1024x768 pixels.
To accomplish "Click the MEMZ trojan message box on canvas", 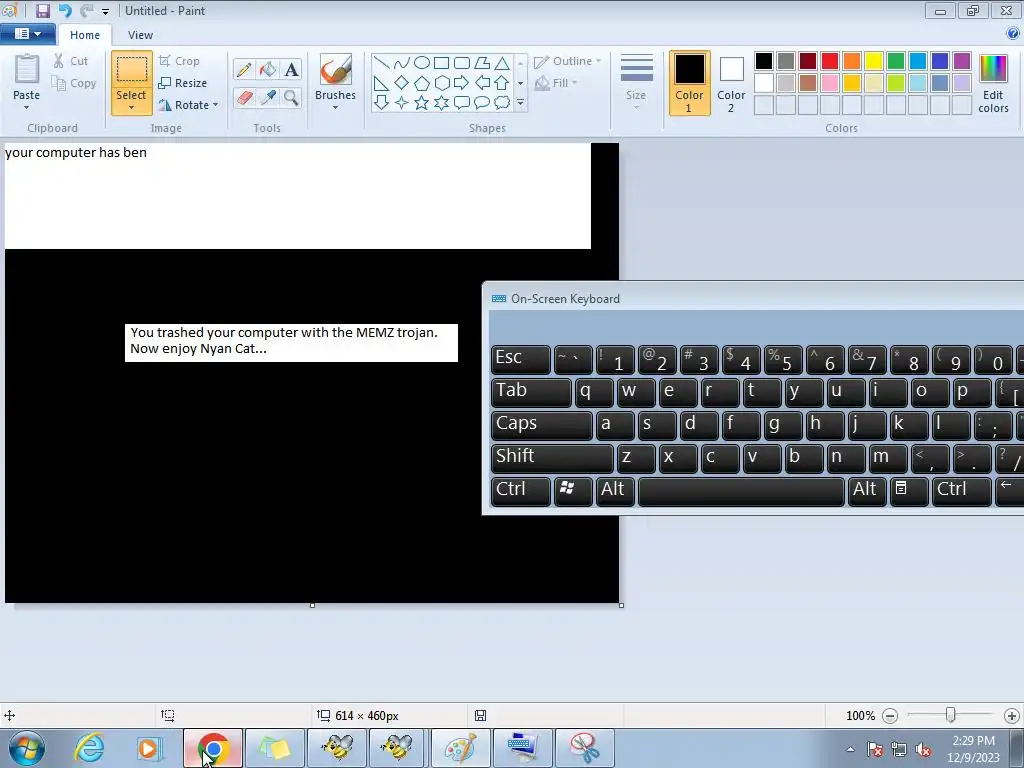I will (x=291, y=343).
